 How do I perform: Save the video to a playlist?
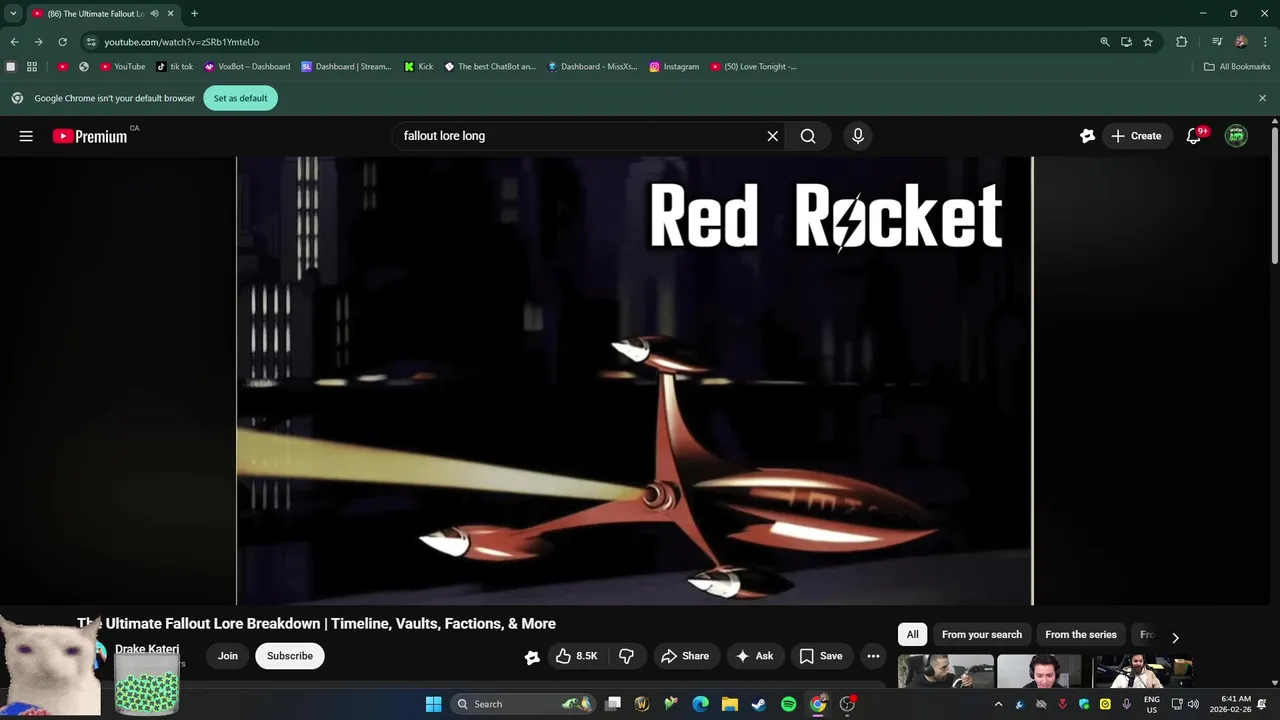[x=821, y=656]
